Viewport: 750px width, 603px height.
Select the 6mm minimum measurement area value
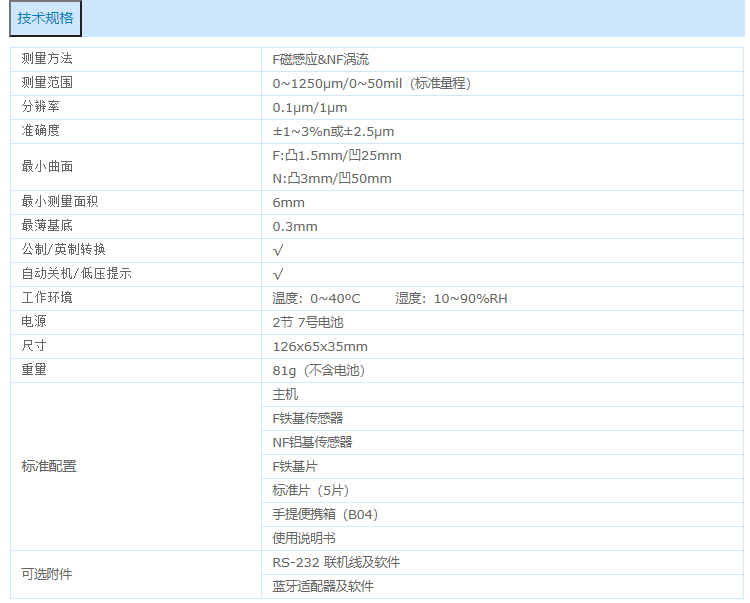click(x=289, y=203)
